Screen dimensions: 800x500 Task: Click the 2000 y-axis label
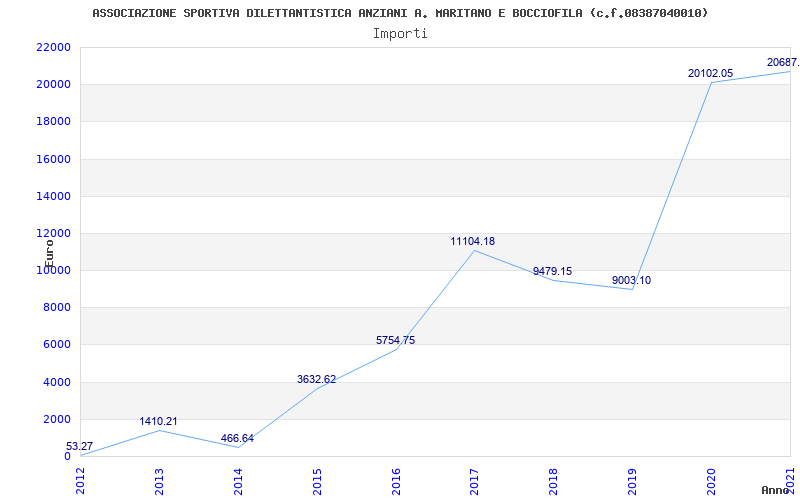pos(56,419)
